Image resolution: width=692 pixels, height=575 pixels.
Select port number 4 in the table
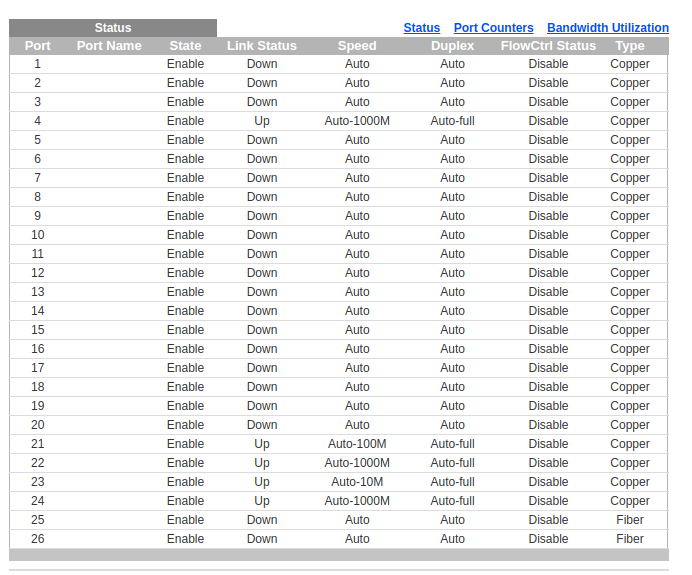38,121
